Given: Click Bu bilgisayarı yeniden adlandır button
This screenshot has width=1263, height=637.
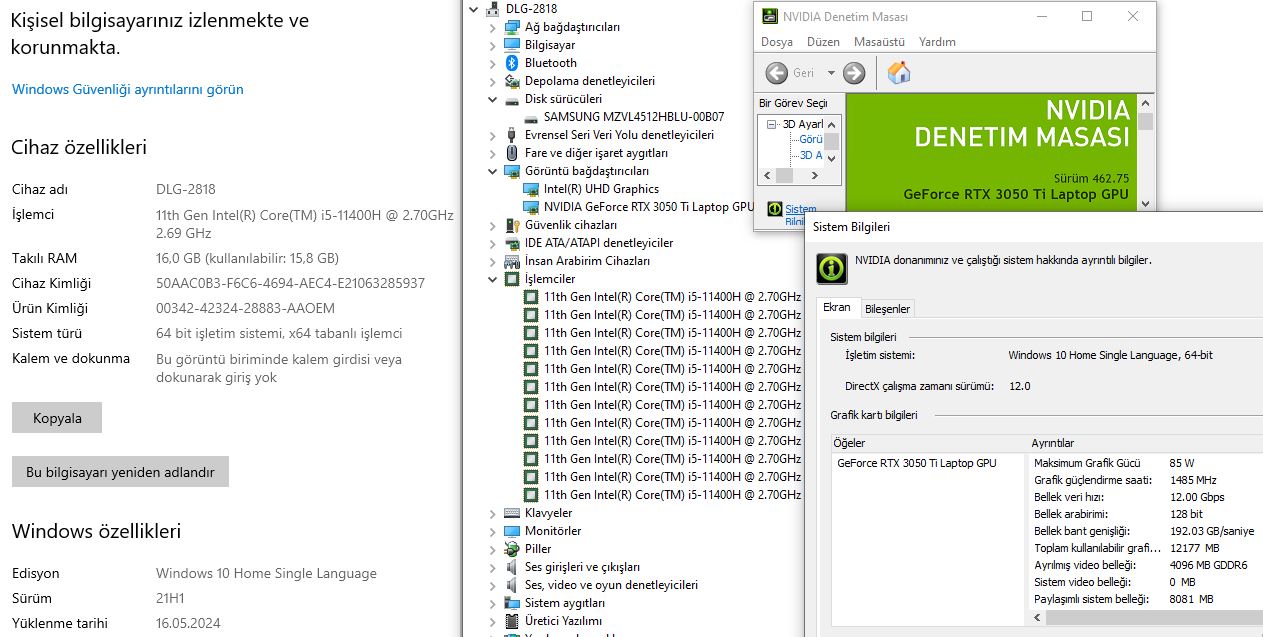Looking at the screenshot, I should (x=120, y=472).
